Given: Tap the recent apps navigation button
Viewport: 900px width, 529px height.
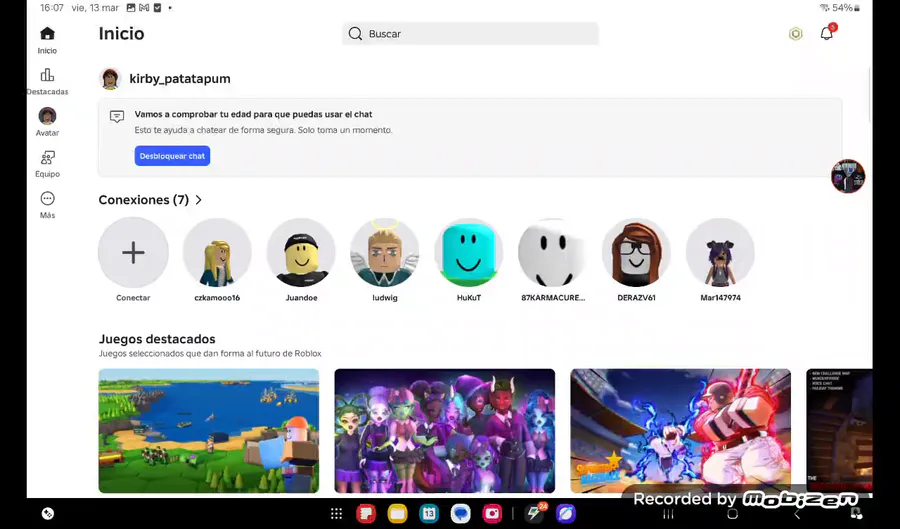Looking at the screenshot, I should (668, 515).
